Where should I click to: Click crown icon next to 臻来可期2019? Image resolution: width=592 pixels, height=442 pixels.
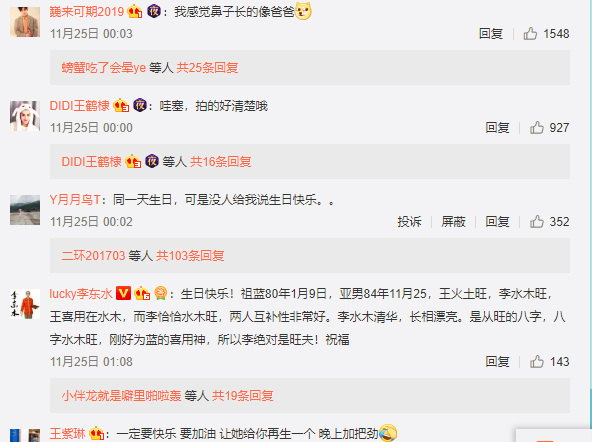coord(135,12)
